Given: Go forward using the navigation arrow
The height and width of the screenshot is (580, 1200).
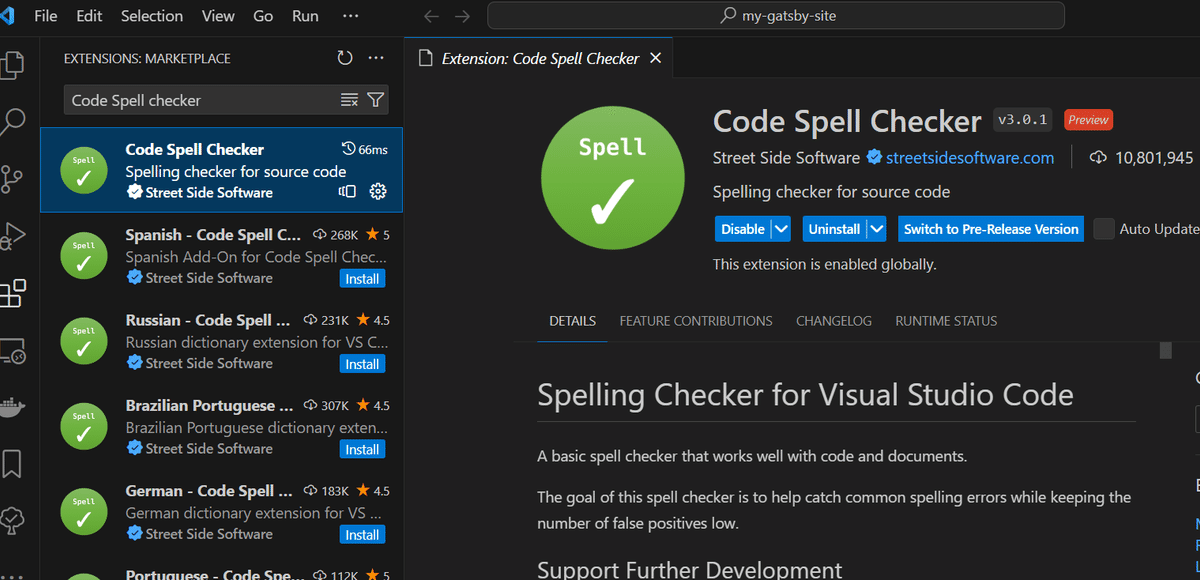Looking at the screenshot, I should 462,16.
